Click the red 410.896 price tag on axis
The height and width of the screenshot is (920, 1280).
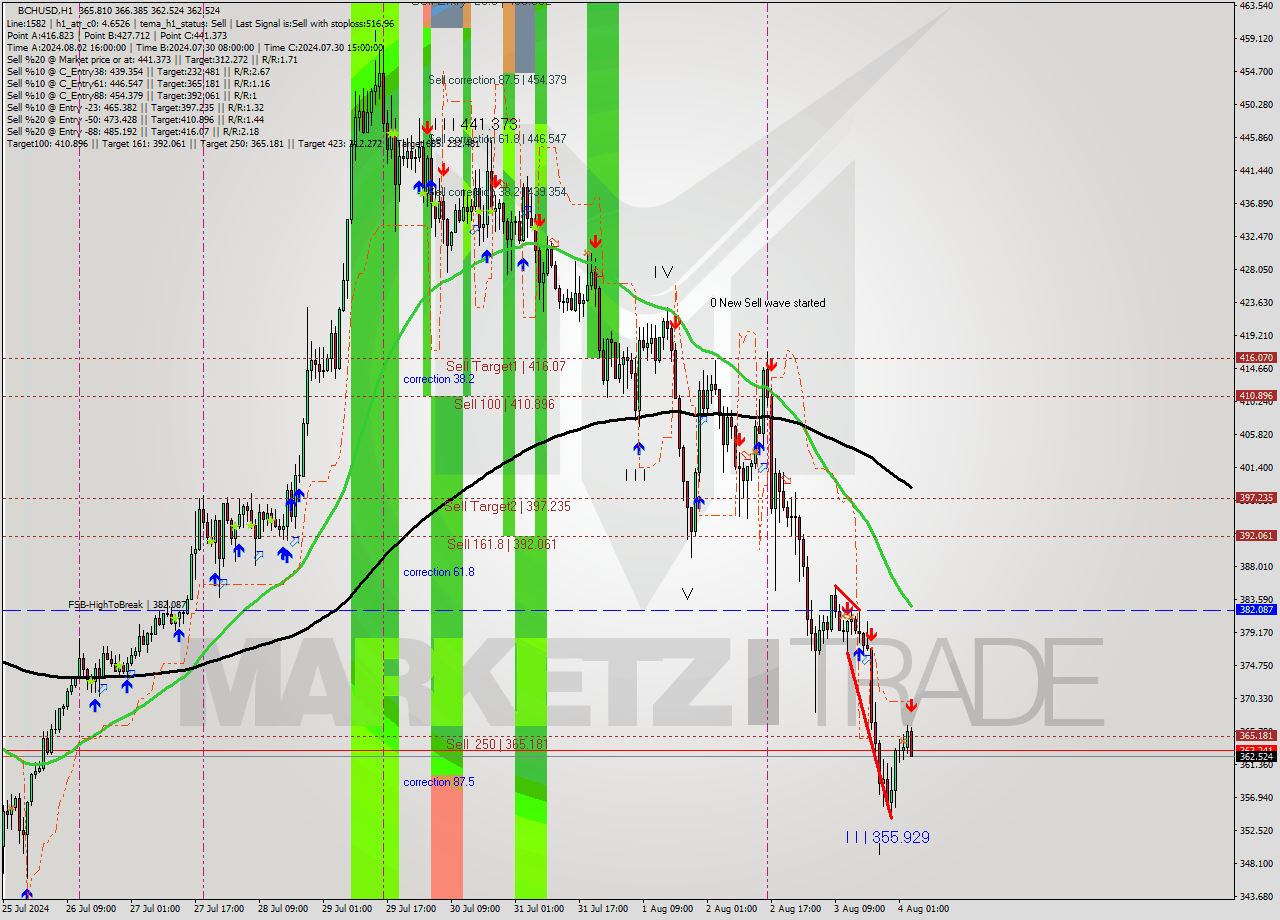1256,396
